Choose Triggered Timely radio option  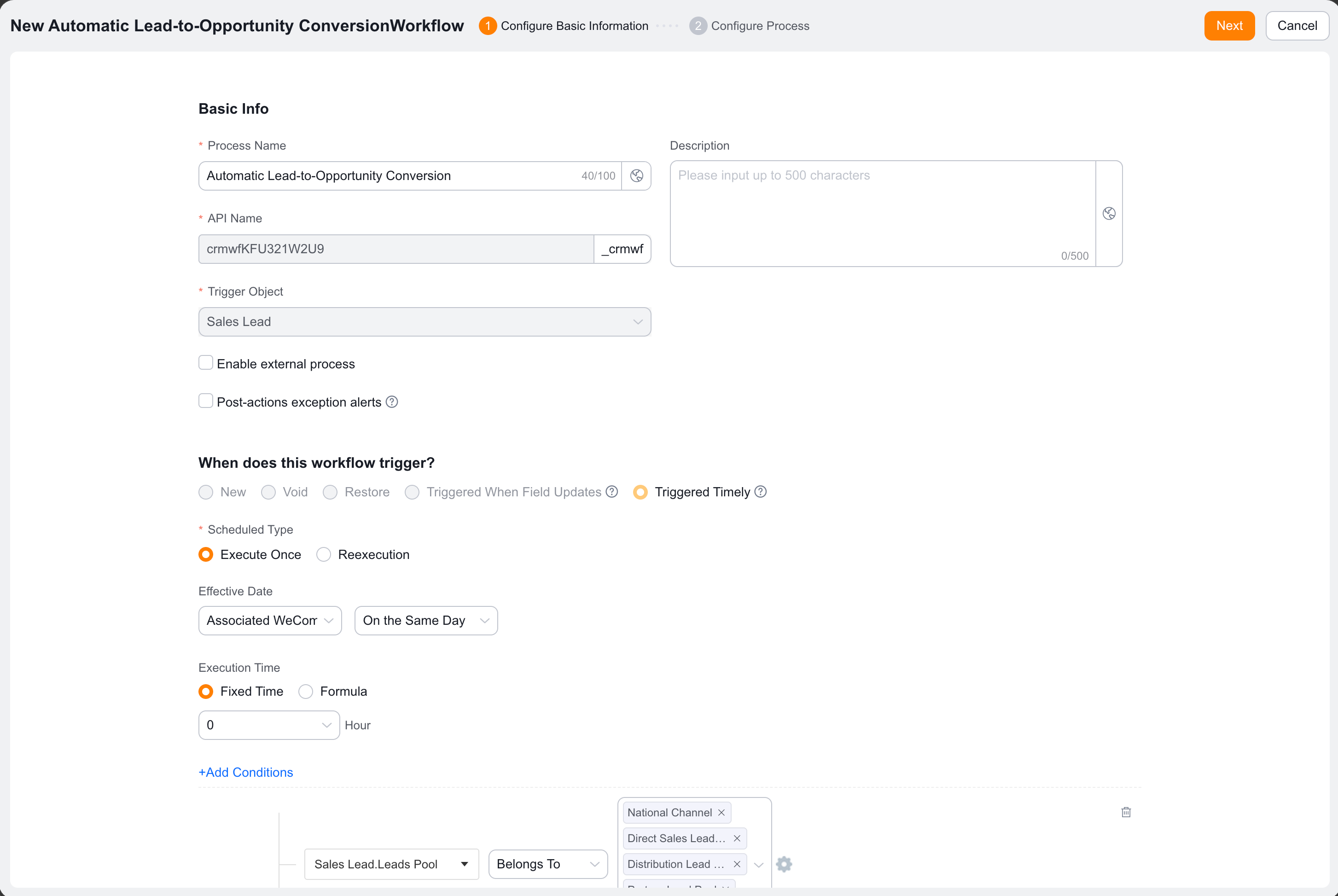[640, 492]
